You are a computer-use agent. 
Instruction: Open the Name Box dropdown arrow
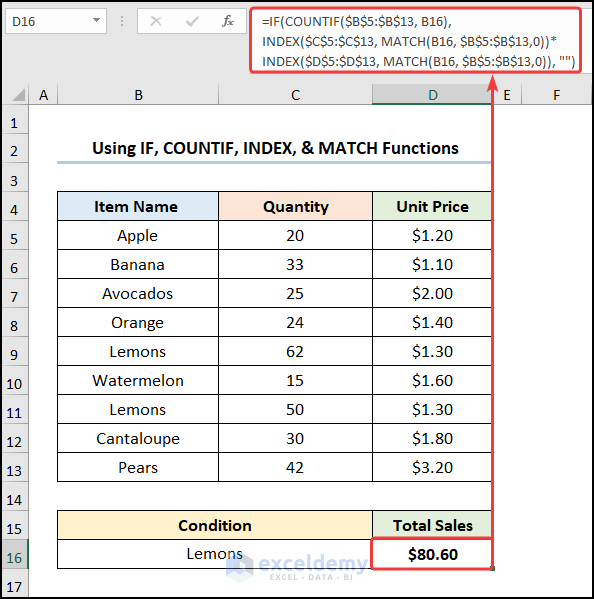click(x=96, y=21)
